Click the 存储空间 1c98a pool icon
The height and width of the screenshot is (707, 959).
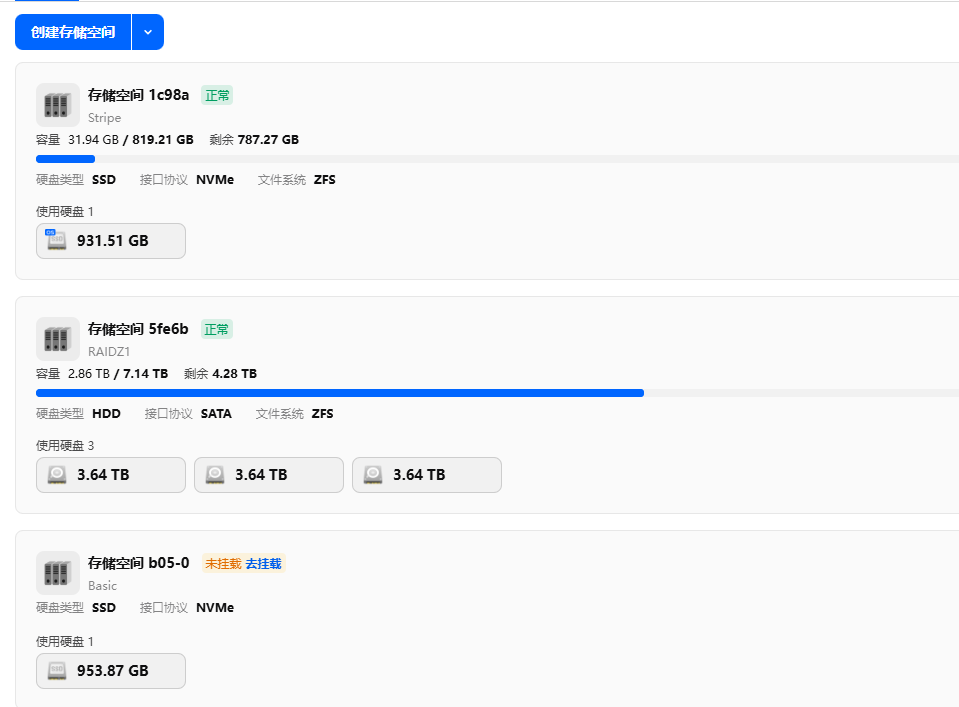57,105
